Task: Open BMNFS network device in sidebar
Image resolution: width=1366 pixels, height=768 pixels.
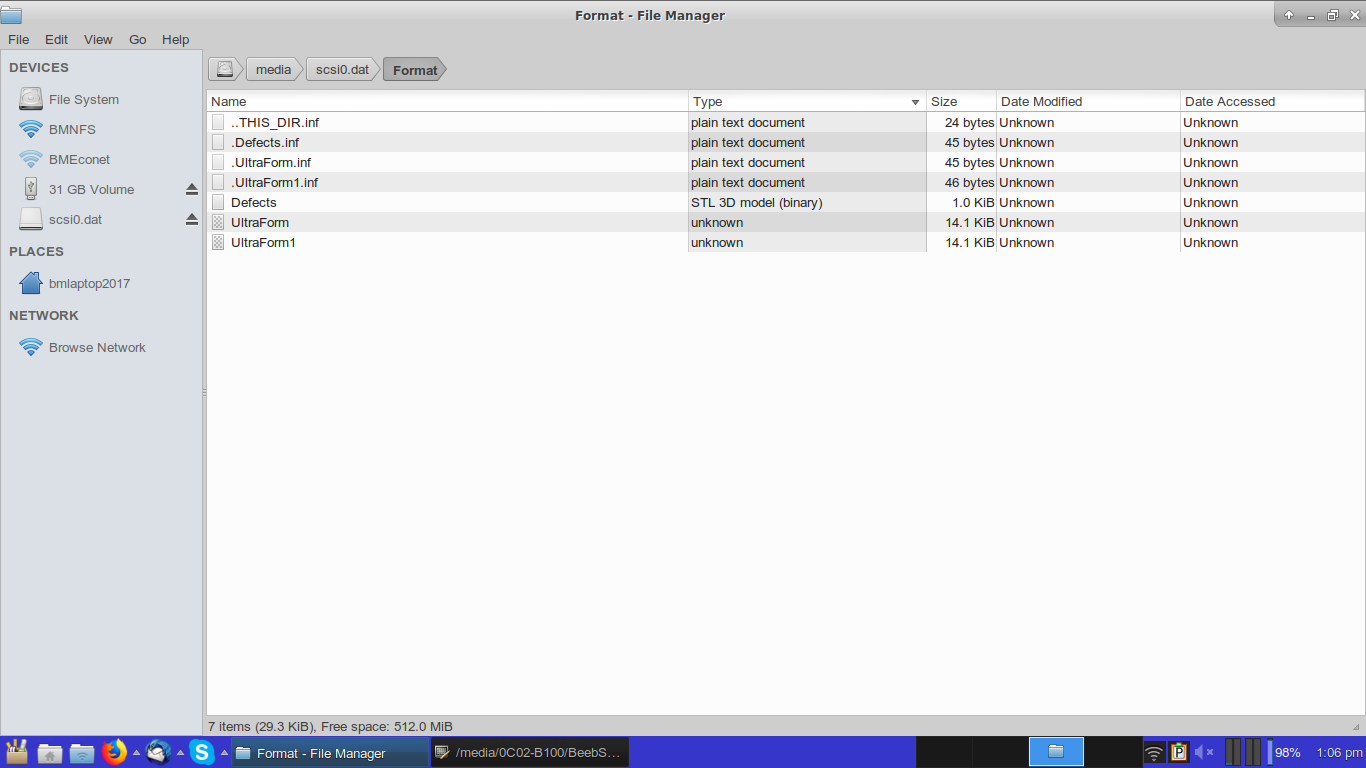Action: [72, 130]
